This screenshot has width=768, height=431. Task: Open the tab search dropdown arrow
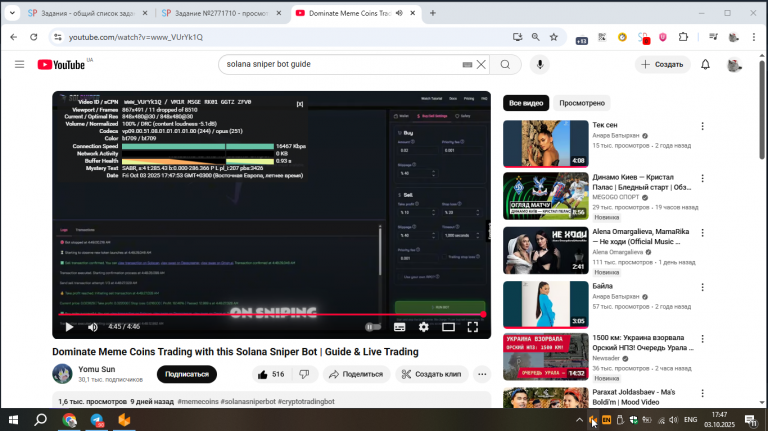tap(12, 13)
